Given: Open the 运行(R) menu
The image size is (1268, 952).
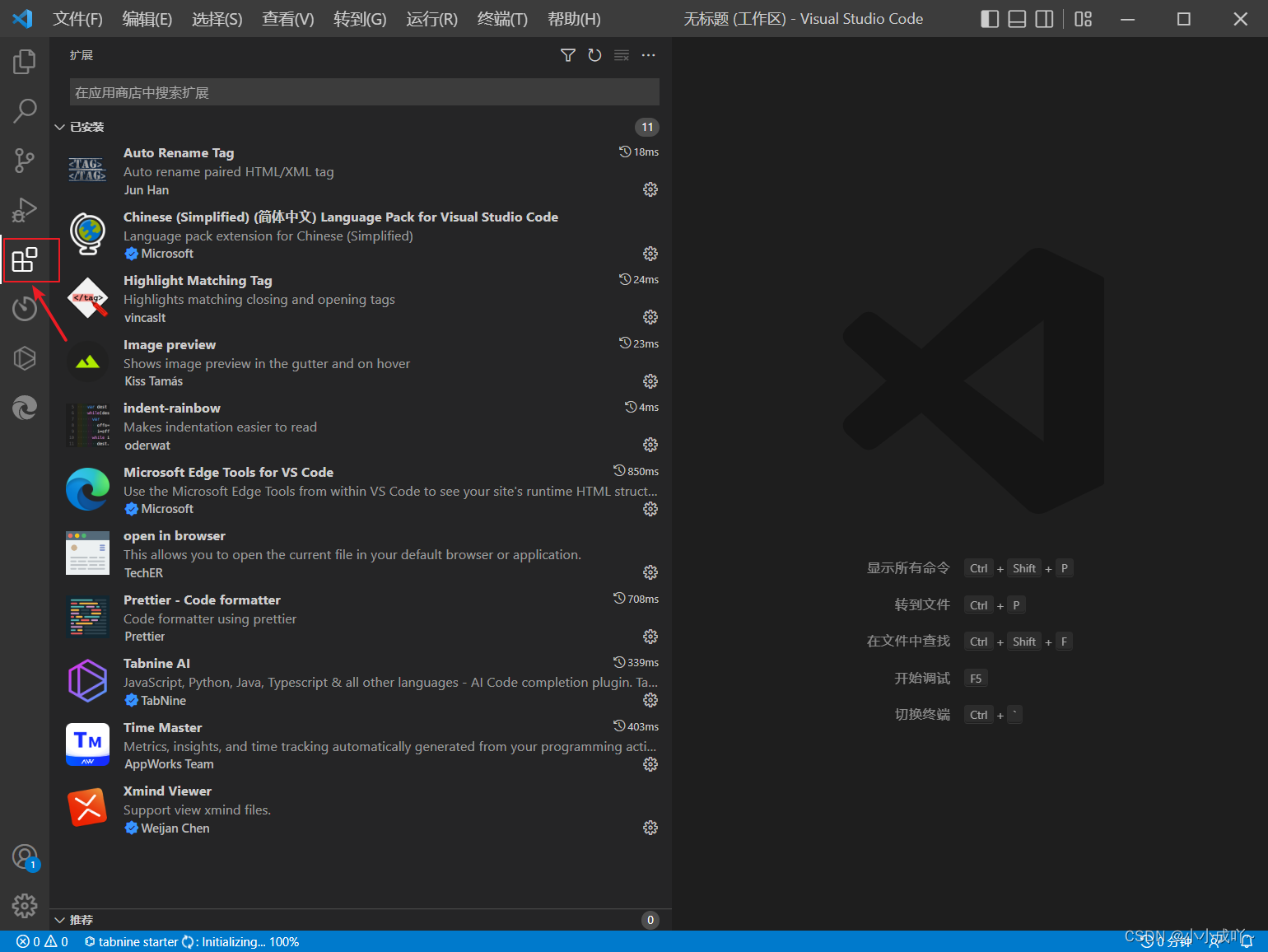Looking at the screenshot, I should click(431, 19).
